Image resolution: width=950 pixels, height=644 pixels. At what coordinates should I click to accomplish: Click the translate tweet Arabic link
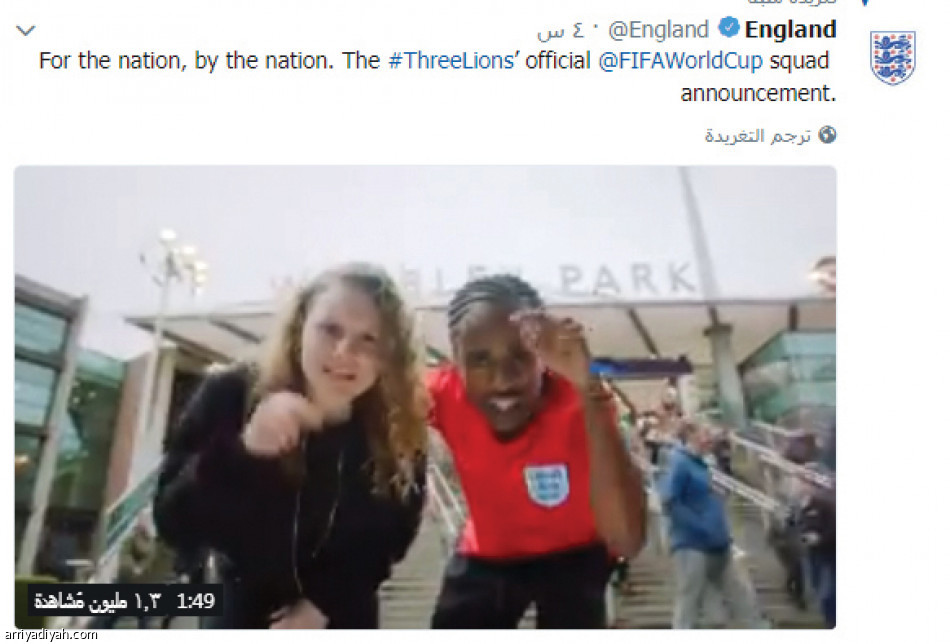pos(757,135)
